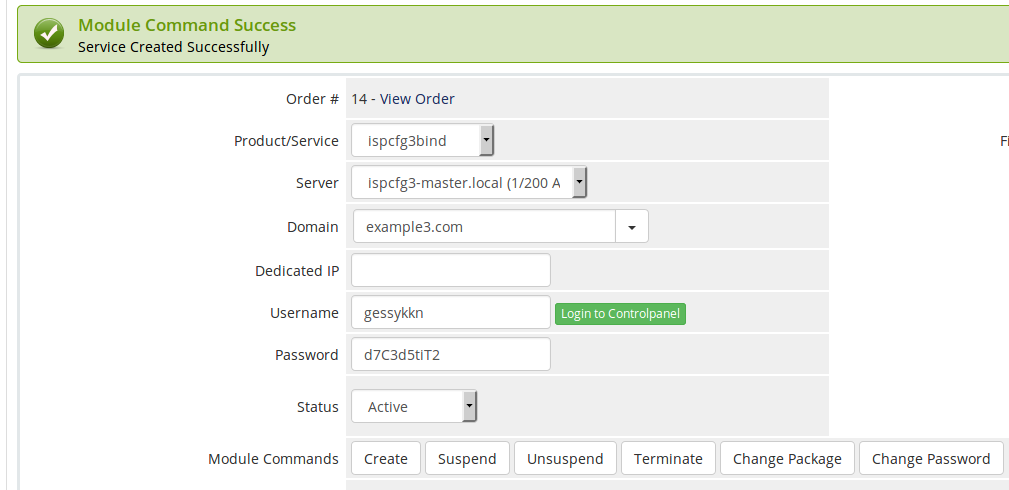Click the Unsuspend module command button
Image resolution: width=1009 pixels, height=490 pixels.
tap(565, 458)
